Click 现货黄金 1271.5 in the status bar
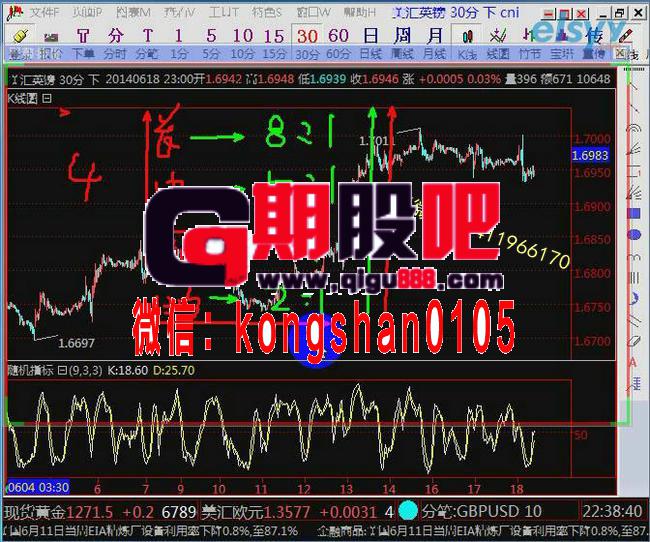 (58, 512)
